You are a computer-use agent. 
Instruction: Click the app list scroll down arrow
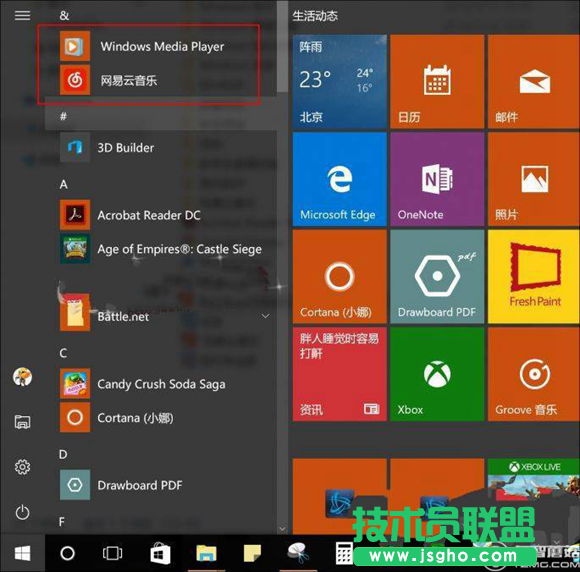[282, 528]
